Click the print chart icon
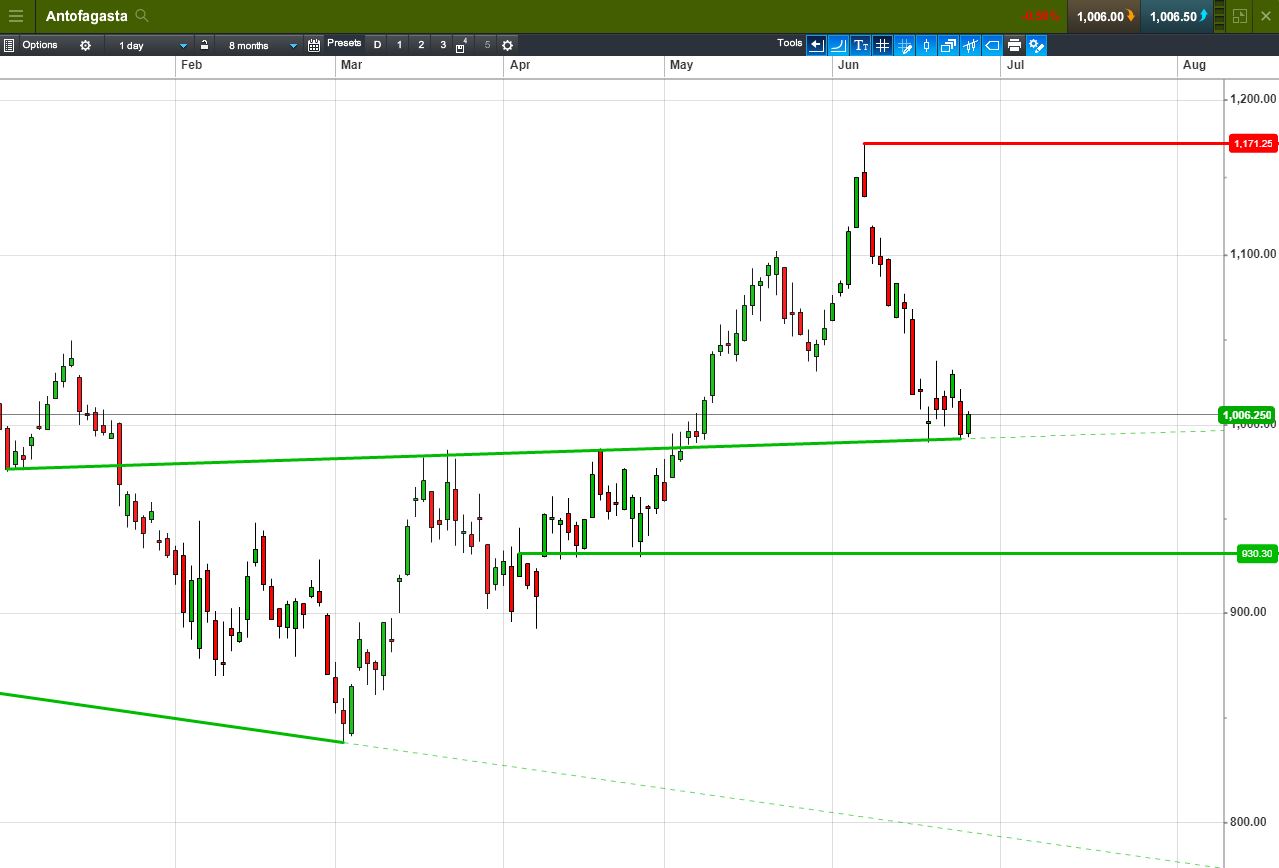Viewport: 1279px width, 868px height. [1014, 45]
